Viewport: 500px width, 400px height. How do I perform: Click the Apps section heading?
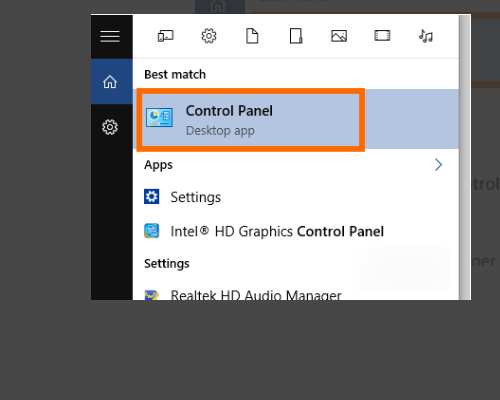(x=158, y=165)
